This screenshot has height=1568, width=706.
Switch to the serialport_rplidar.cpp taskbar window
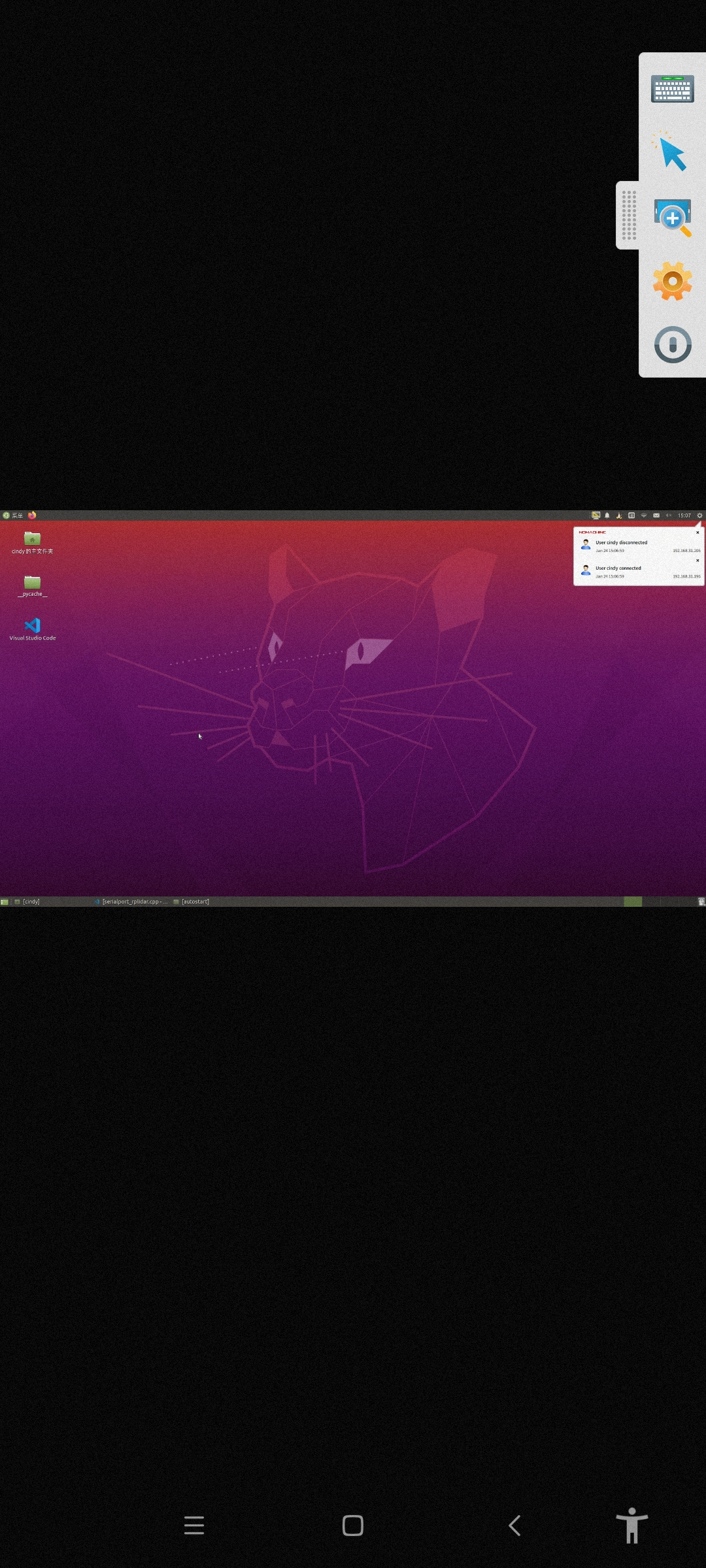pyautogui.click(x=131, y=902)
